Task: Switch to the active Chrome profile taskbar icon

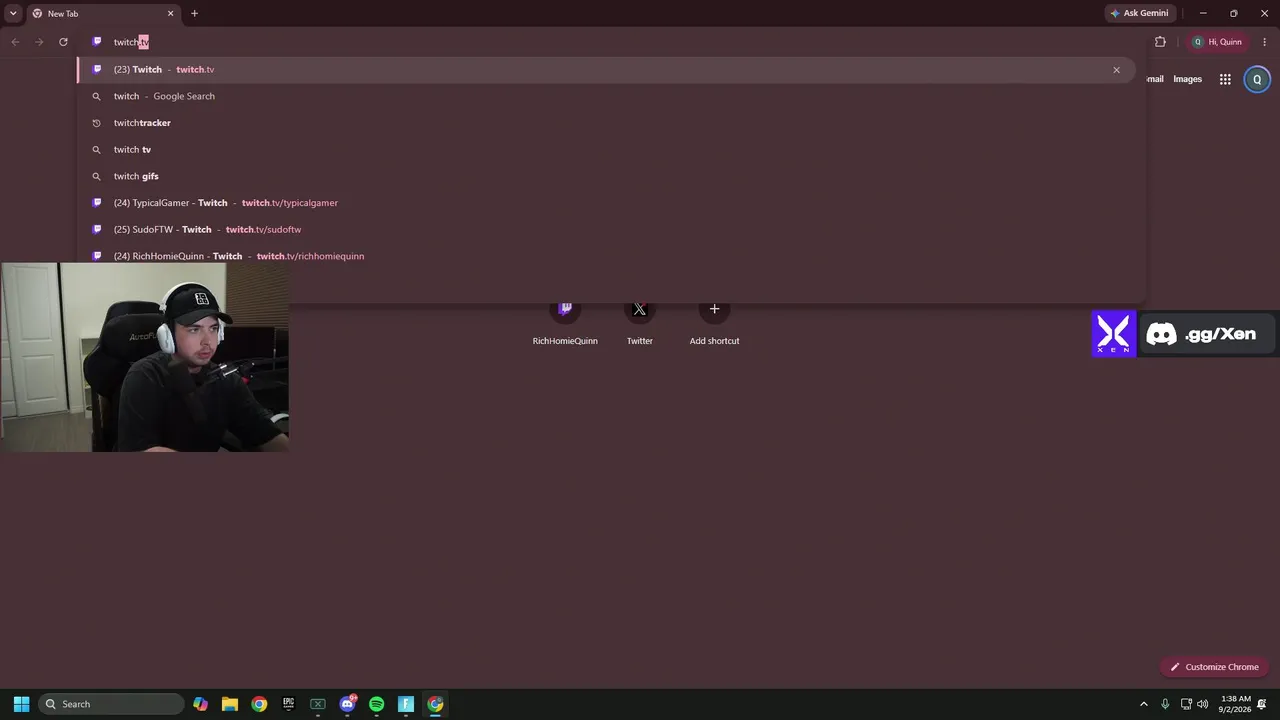Action: tap(435, 704)
